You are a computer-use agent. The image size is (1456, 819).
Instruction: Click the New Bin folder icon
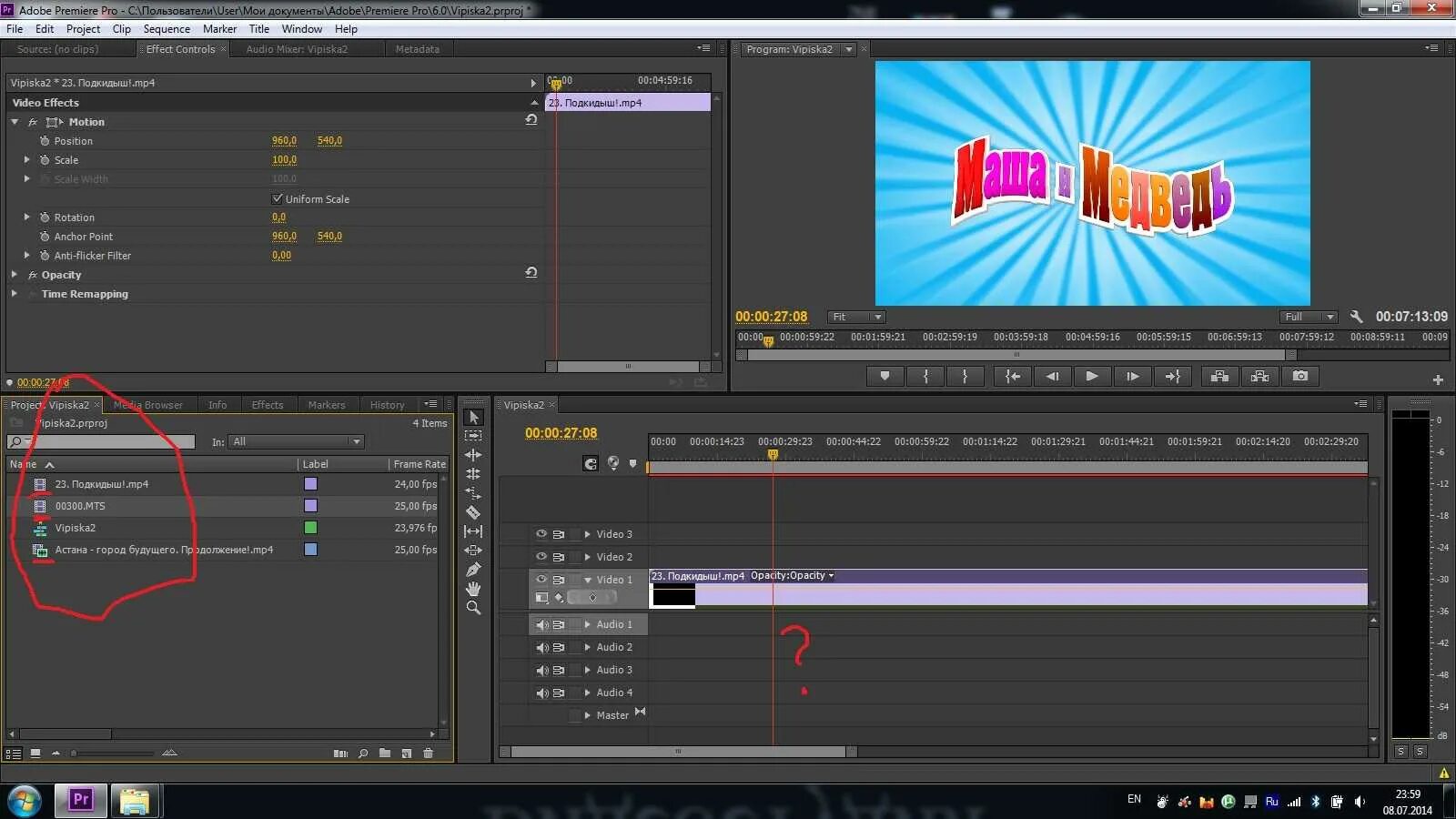pos(385,753)
